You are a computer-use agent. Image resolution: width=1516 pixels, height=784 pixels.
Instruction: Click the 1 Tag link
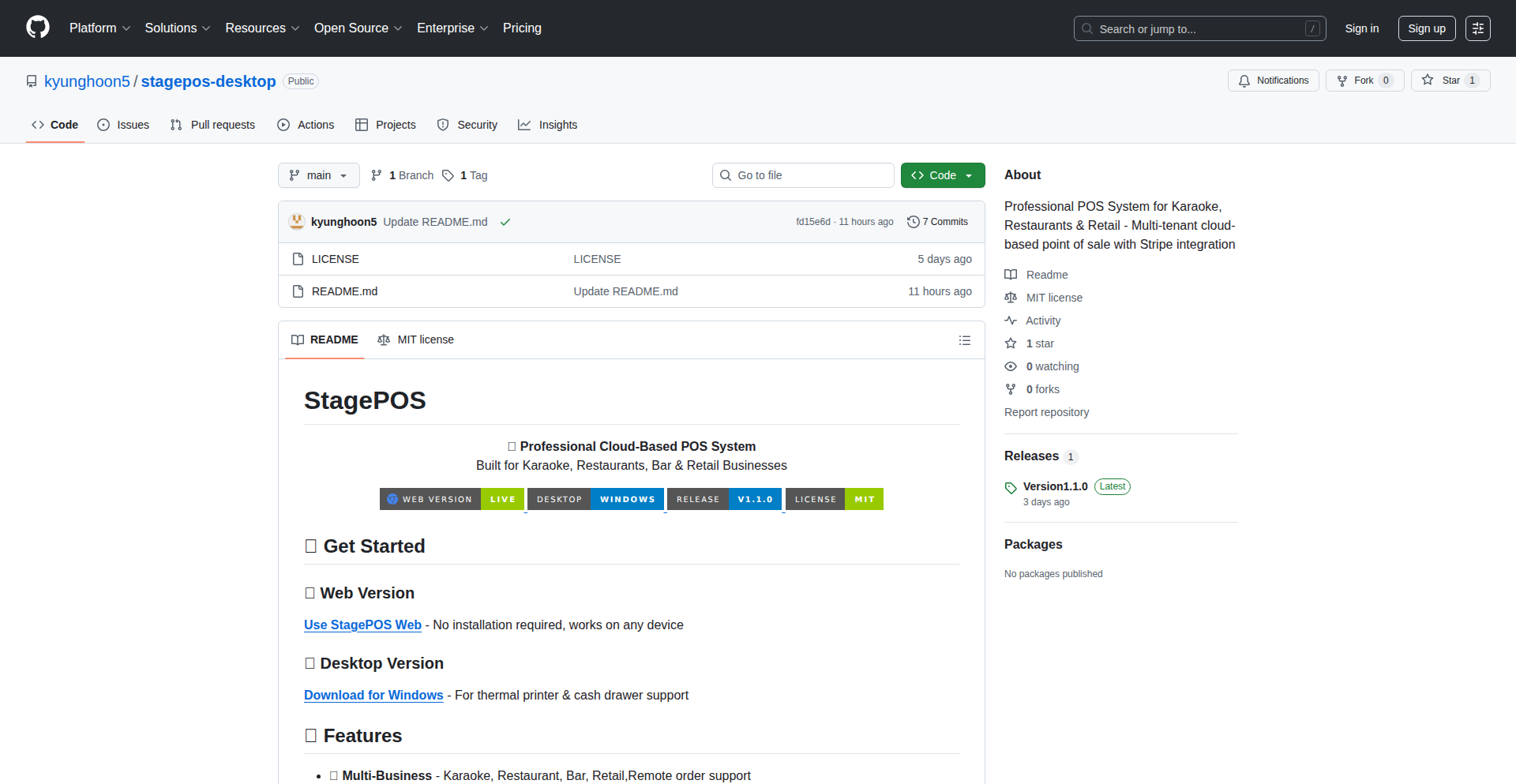point(465,175)
